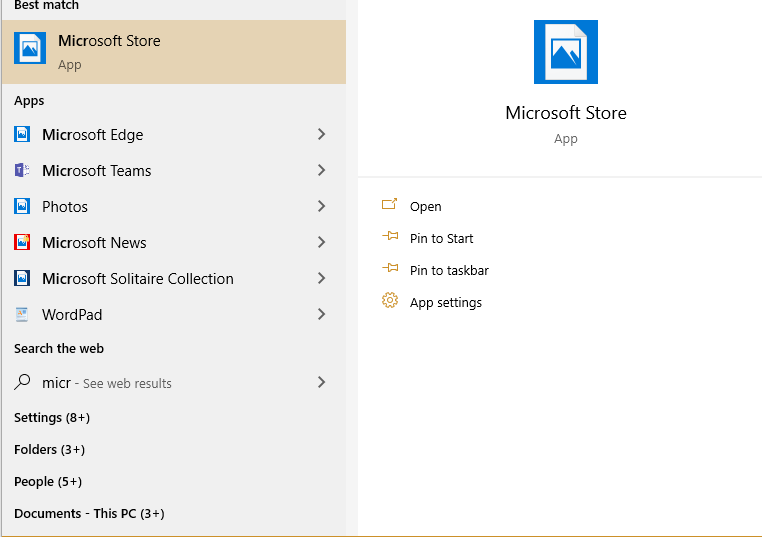762x537 pixels.
Task: Click the Microsoft Solitaire Collection icon
Action: (22, 278)
